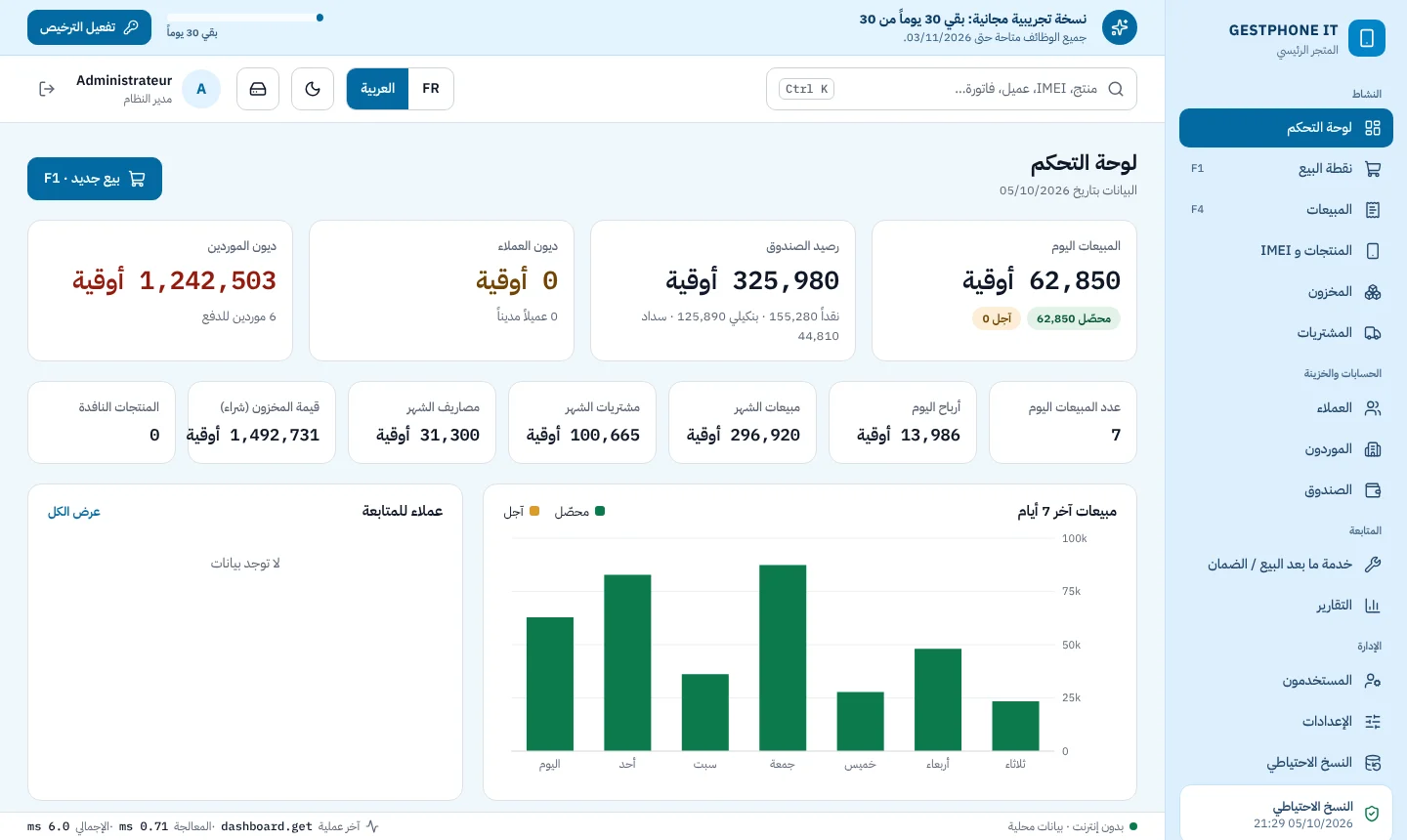Open the cash drawer icon button
Image resolution: width=1407 pixels, height=840 pixels.
click(258, 89)
